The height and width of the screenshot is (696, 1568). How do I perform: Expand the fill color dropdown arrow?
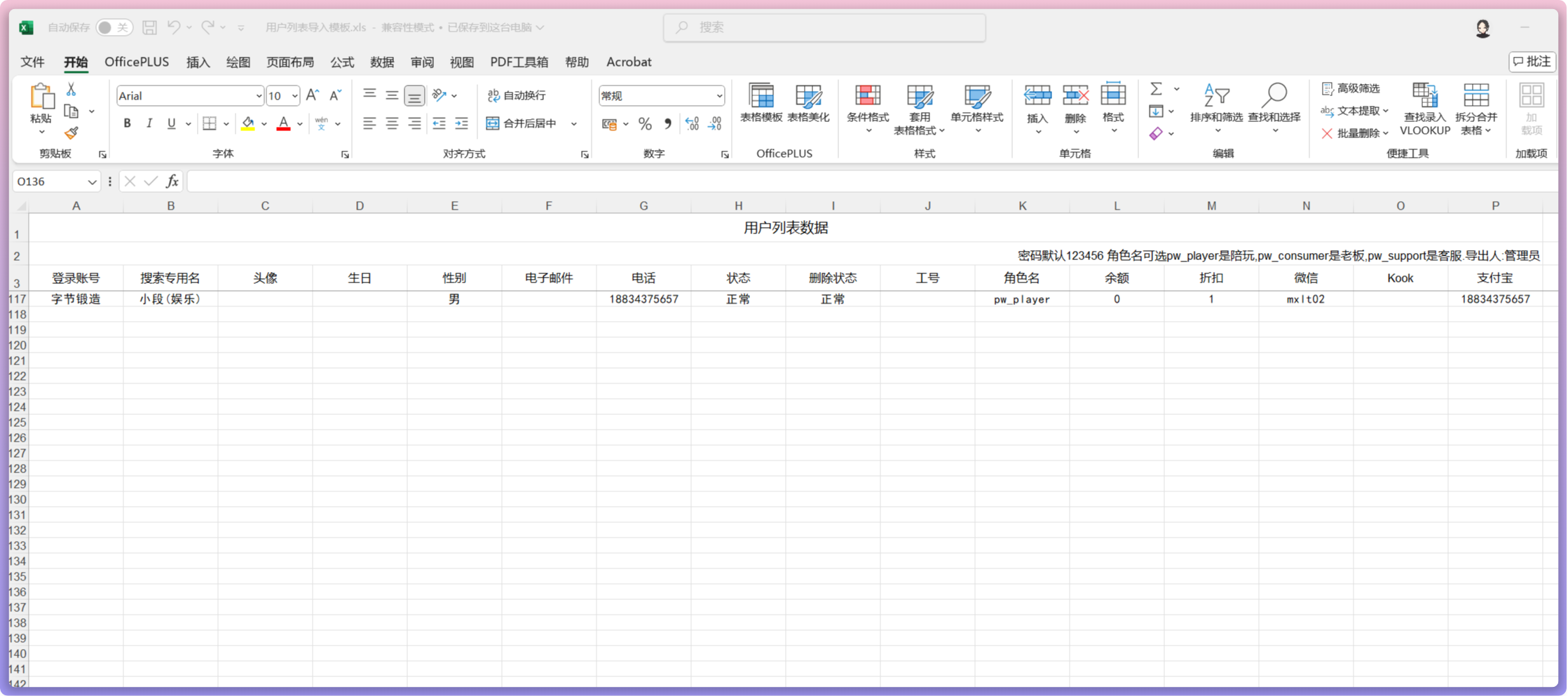pyautogui.click(x=264, y=123)
